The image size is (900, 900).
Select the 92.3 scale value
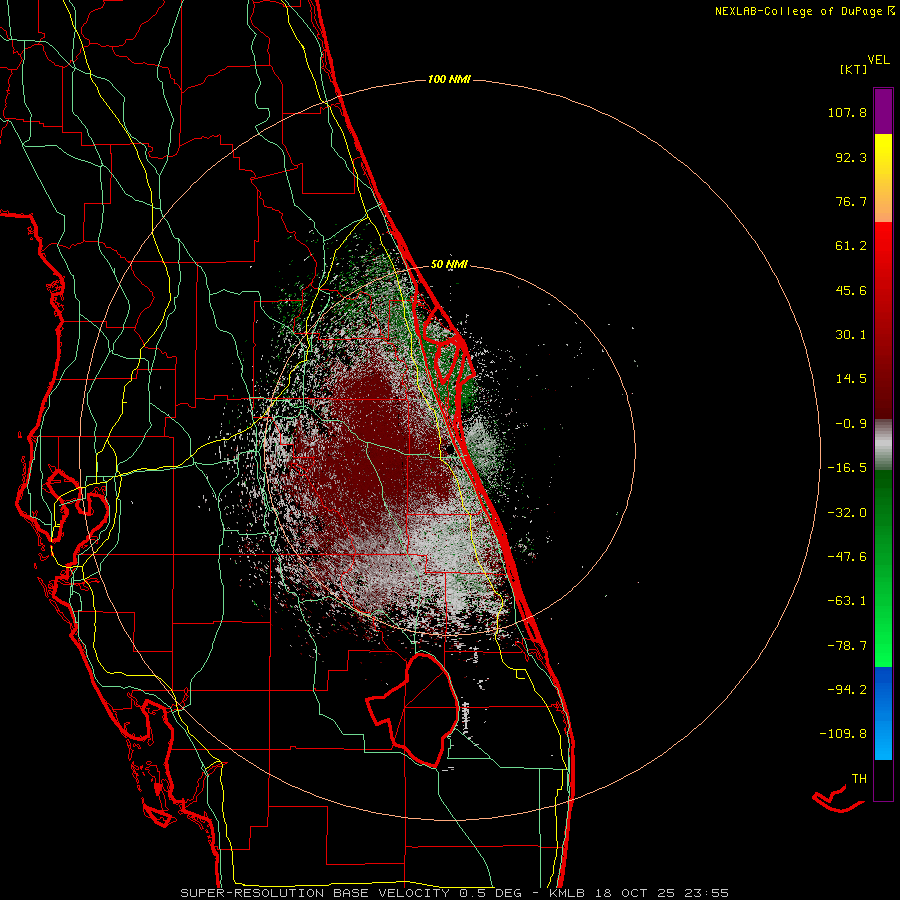[x=851, y=157]
